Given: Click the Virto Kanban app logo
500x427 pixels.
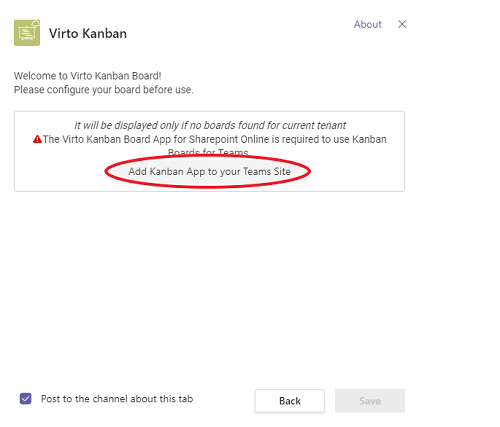Looking at the screenshot, I should (x=27, y=33).
